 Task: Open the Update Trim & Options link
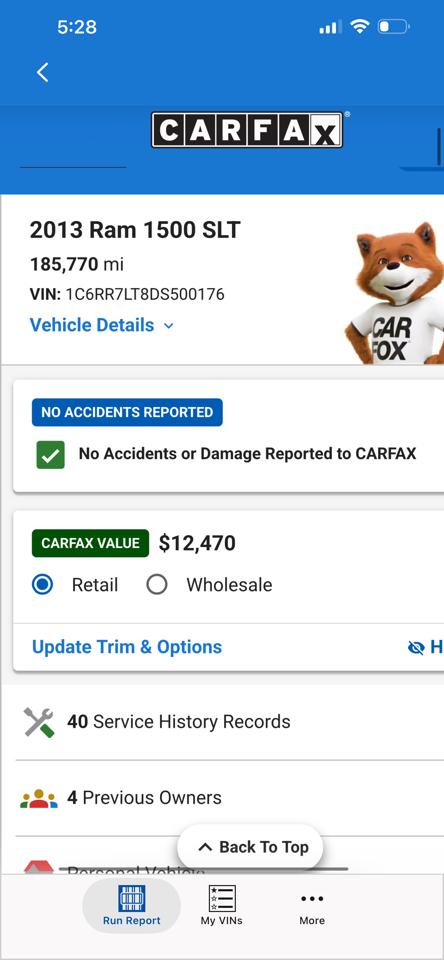pyautogui.click(x=127, y=647)
